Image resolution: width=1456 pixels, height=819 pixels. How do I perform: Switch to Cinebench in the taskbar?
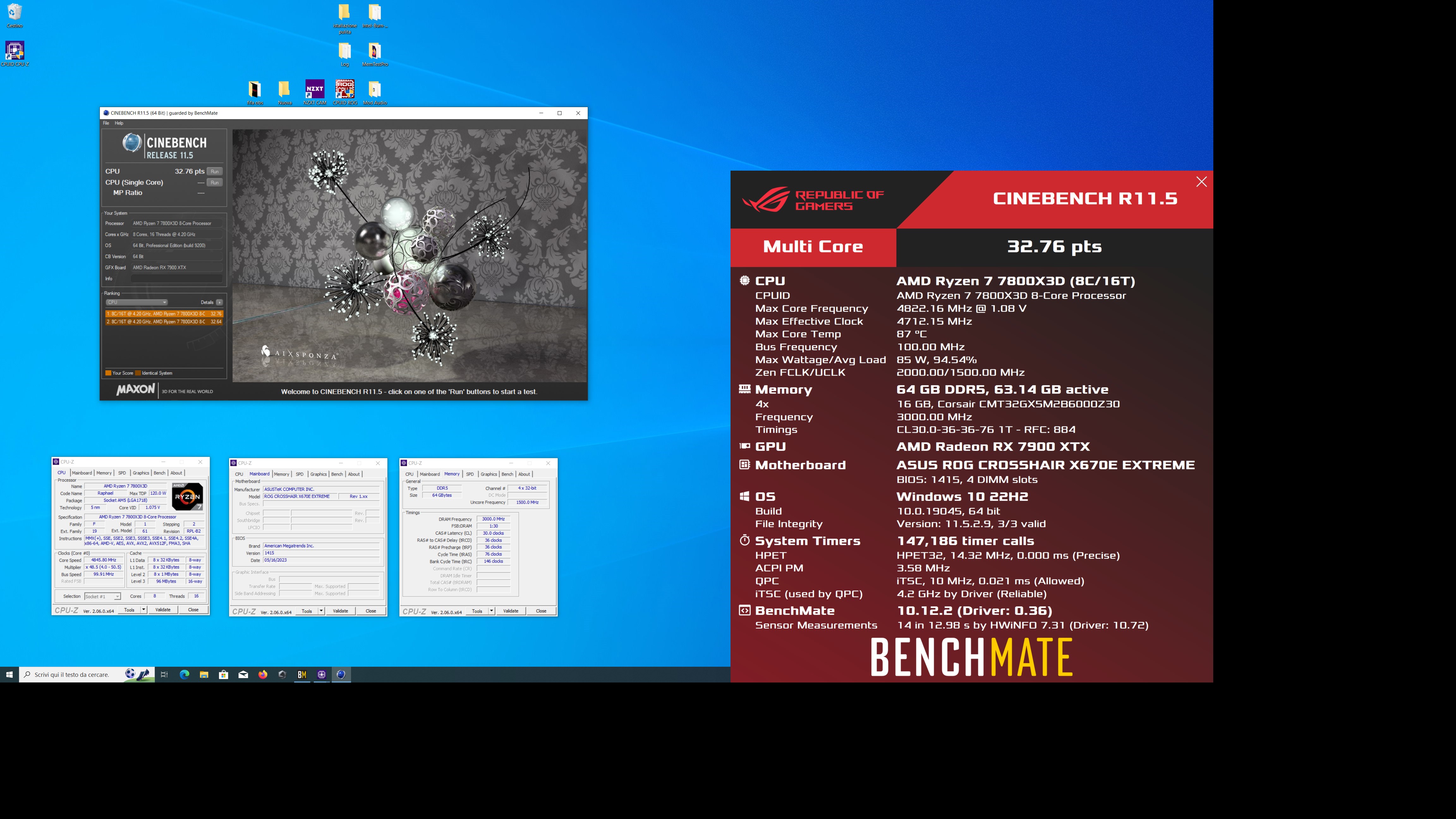point(341,674)
